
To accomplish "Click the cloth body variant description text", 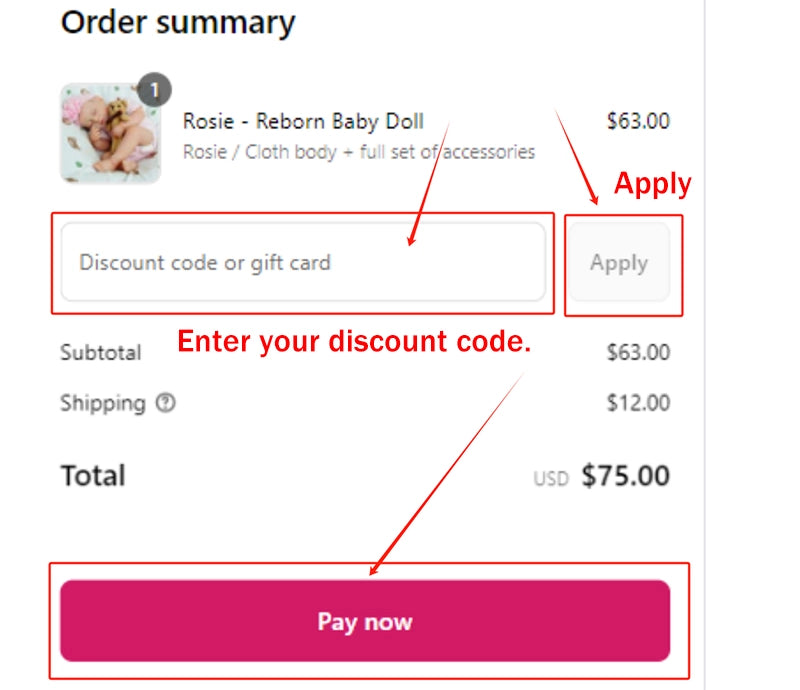I will pyautogui.click(x=358, y=152).
